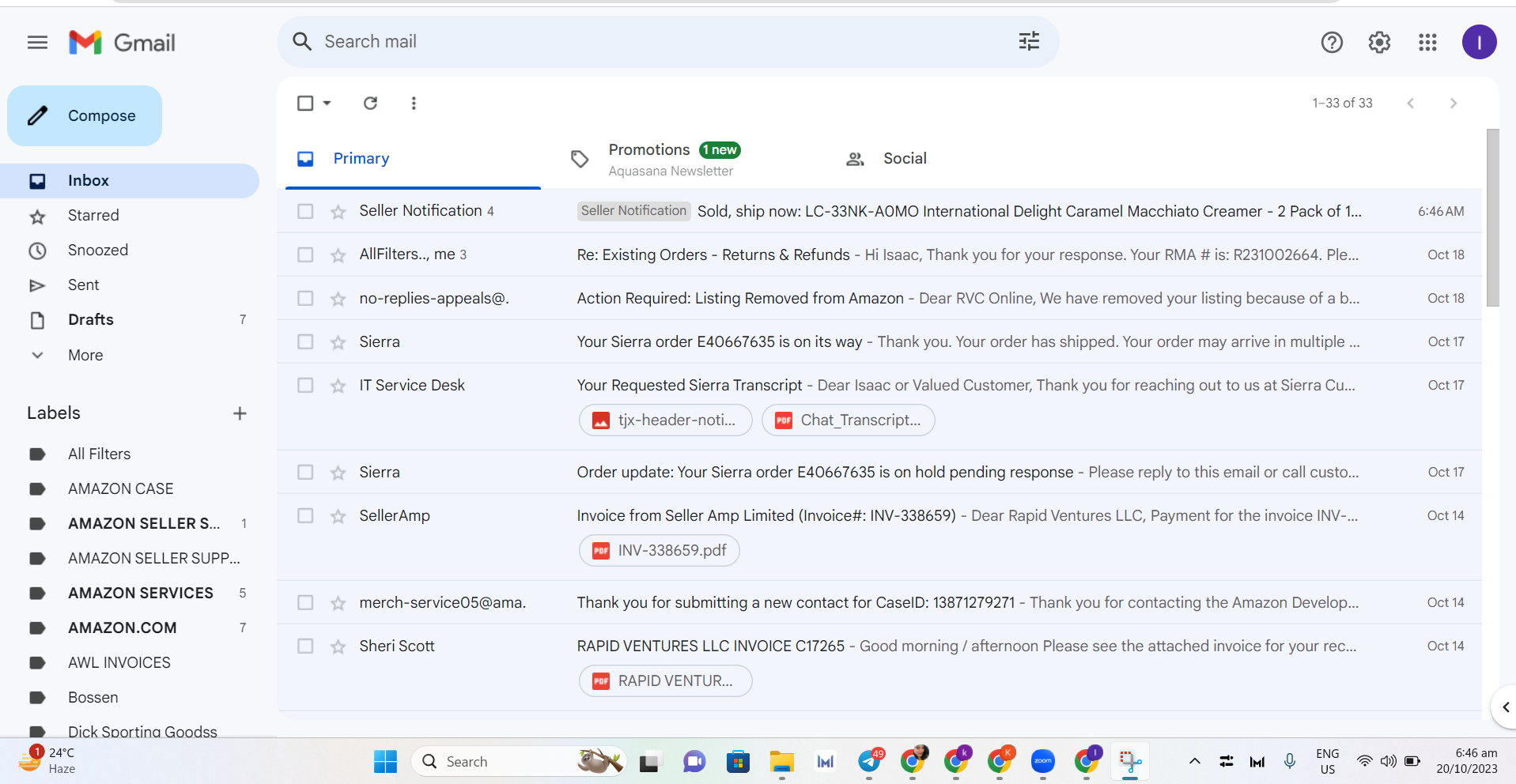This screenshot has width=1516, height=784.
Task: Go to the previous page of emails
Action: (1410, 104)
